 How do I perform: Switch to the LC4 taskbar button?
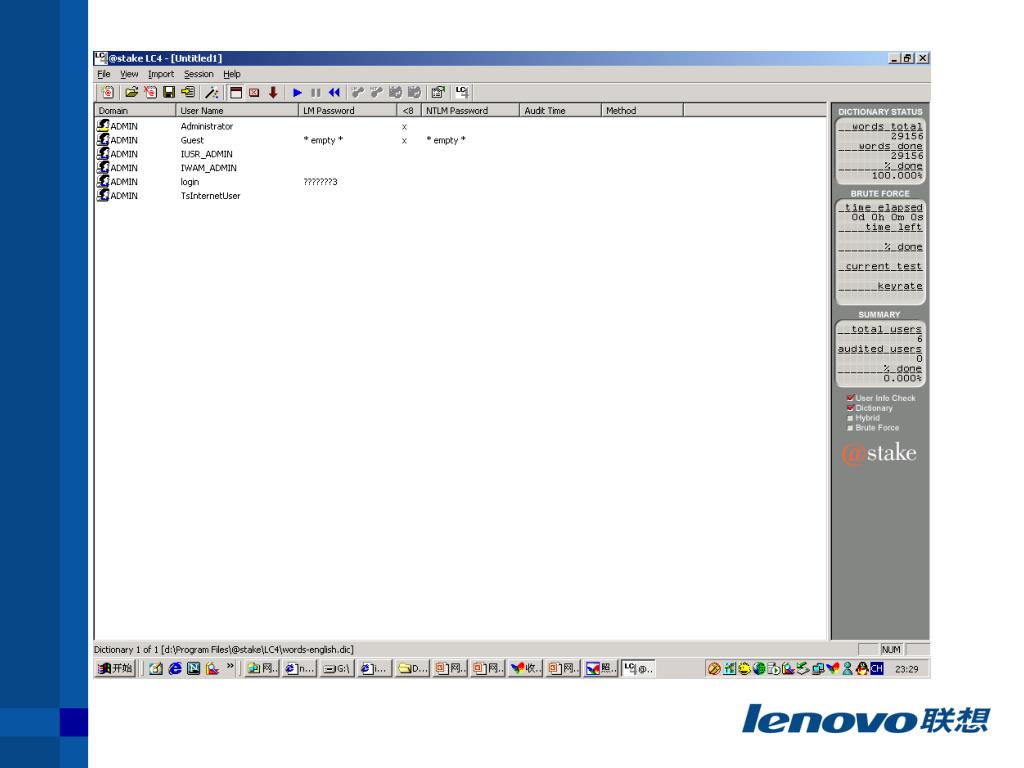pos(638,668)
